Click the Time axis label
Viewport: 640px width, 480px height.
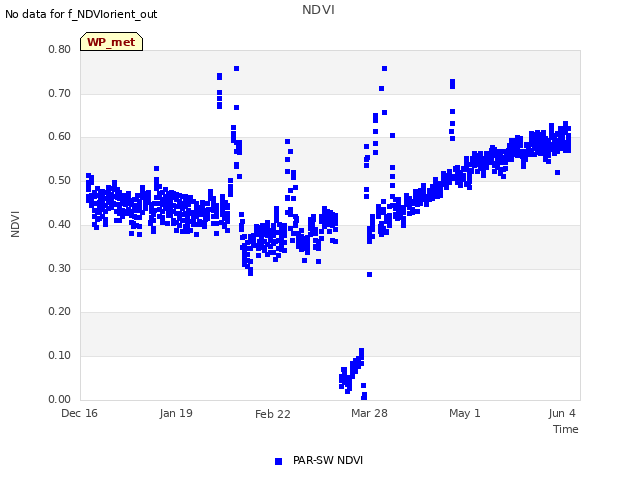(566, 429)
